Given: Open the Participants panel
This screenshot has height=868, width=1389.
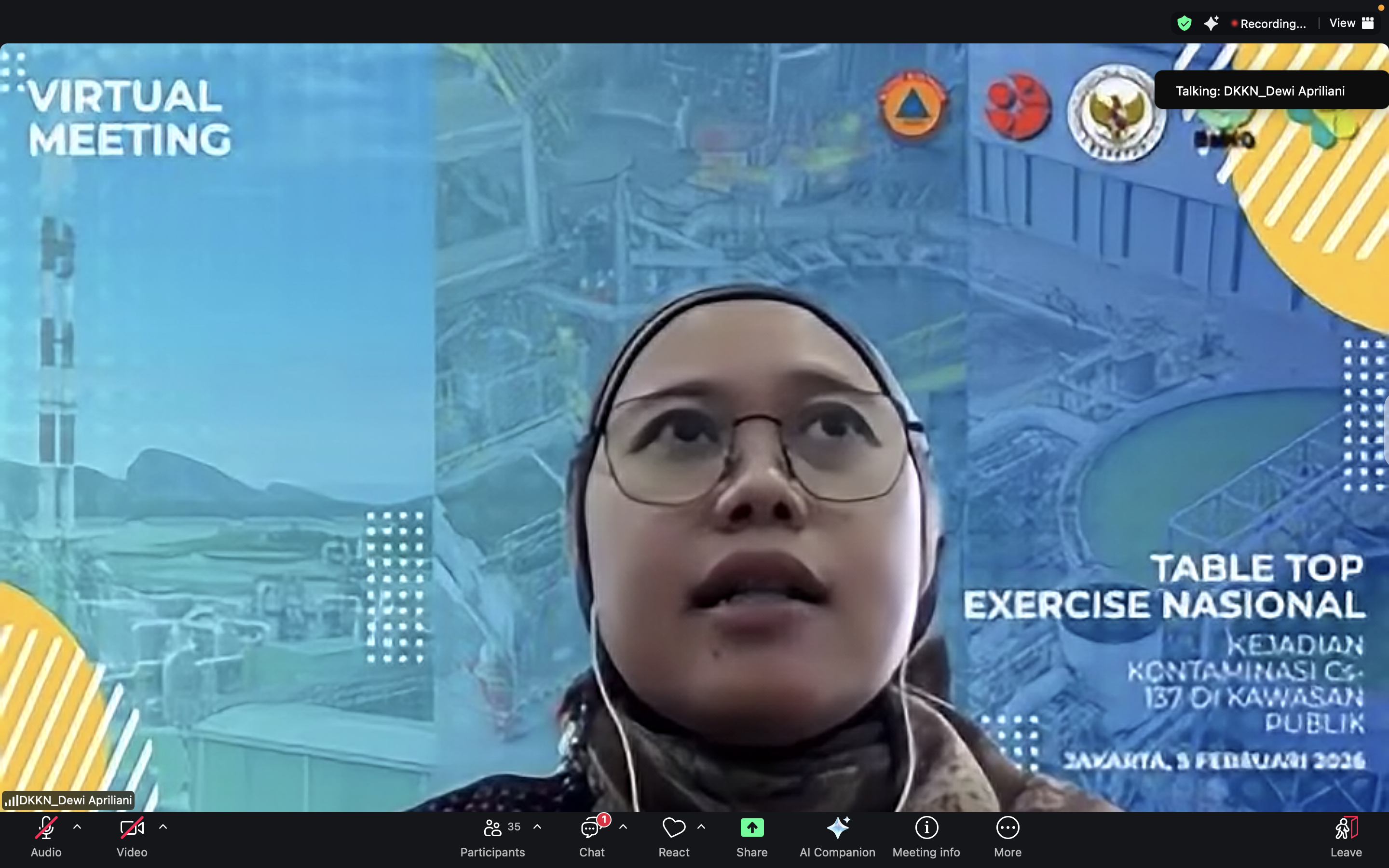Looking at the screenshot, I should point(492,828).
